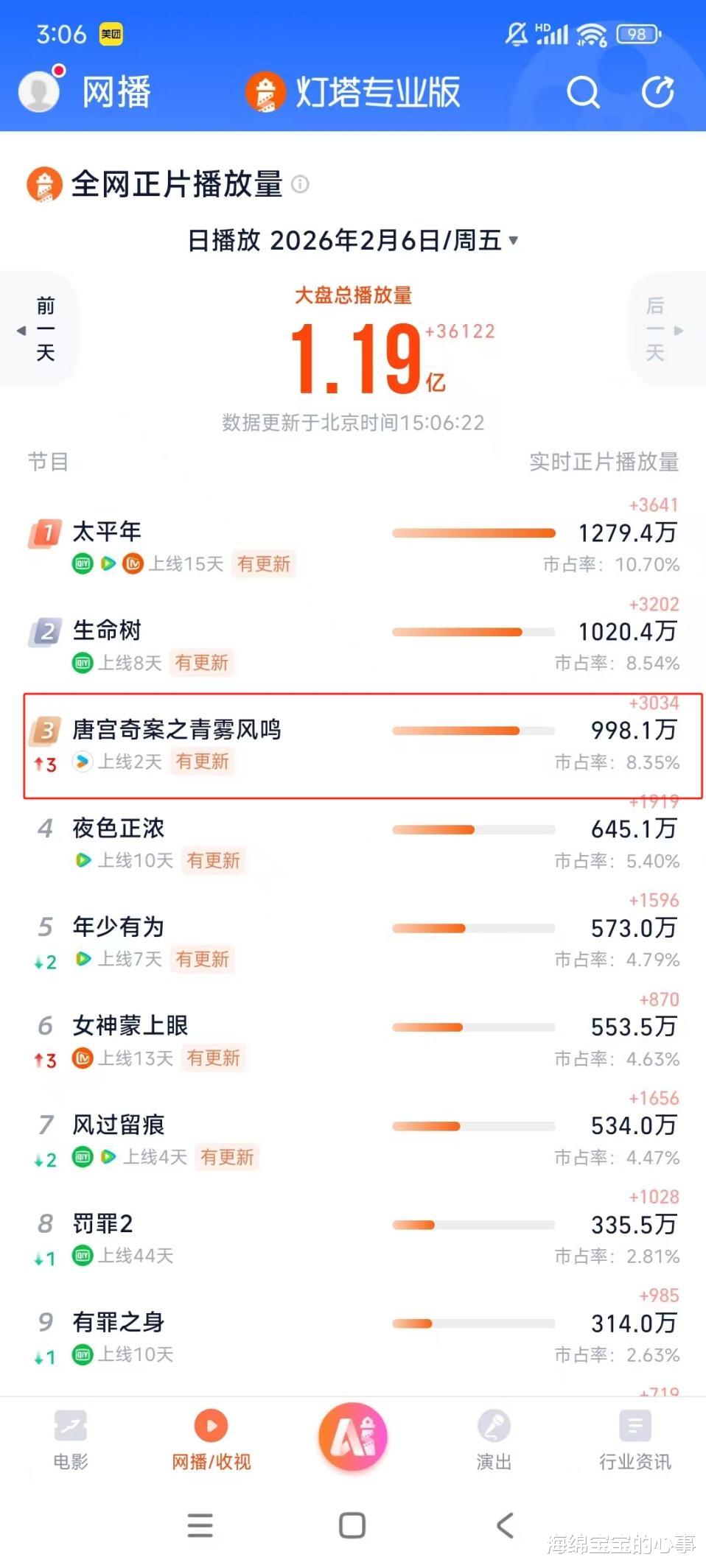Image resolution: width=706 pixels, height=1568 pixels.
Task: Expand the date dropdown 2026年2月6日
Action: click(354, 240)
